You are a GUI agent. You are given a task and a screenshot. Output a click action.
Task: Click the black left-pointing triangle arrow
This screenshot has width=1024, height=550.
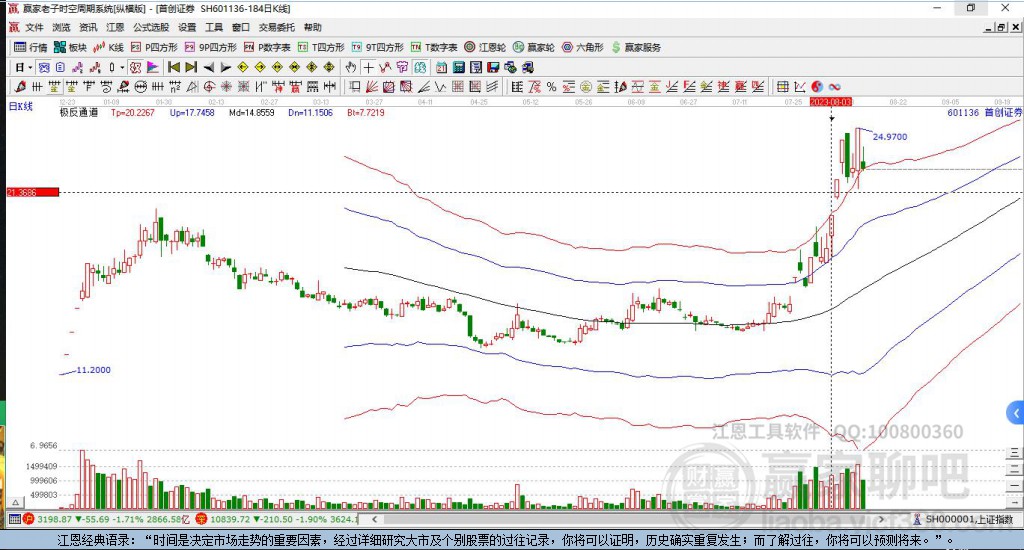(x=209, y=67)
